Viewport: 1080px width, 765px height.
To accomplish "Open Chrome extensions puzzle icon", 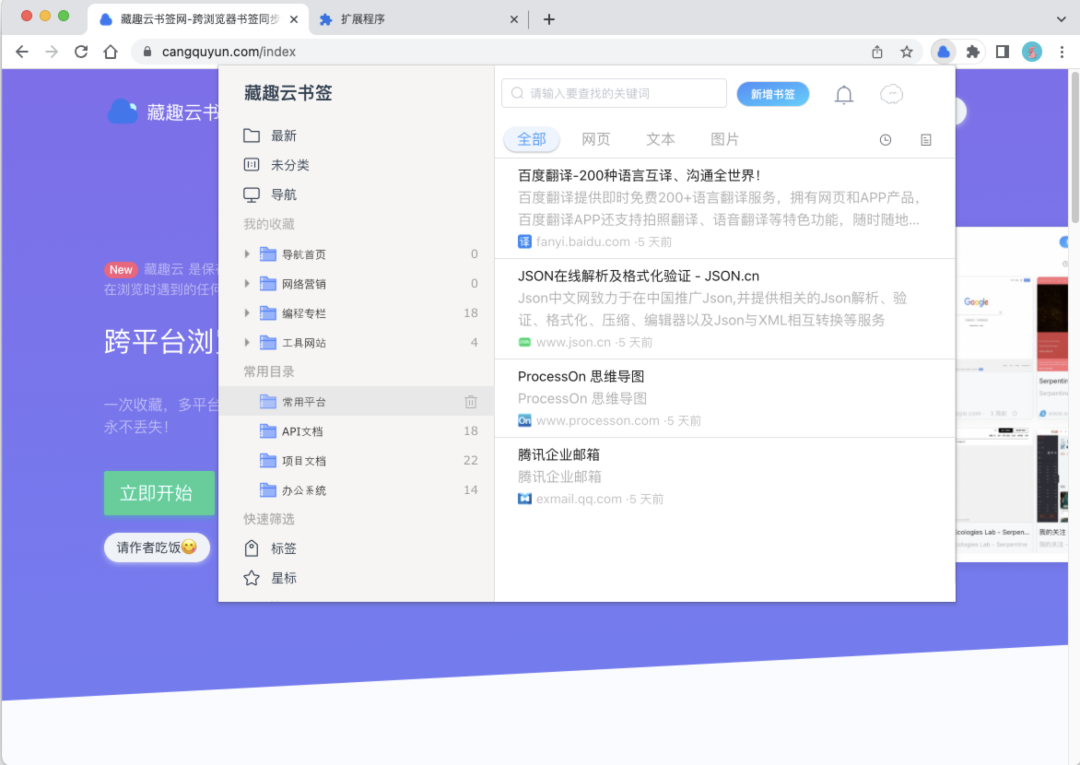I will tap(971, 51).
